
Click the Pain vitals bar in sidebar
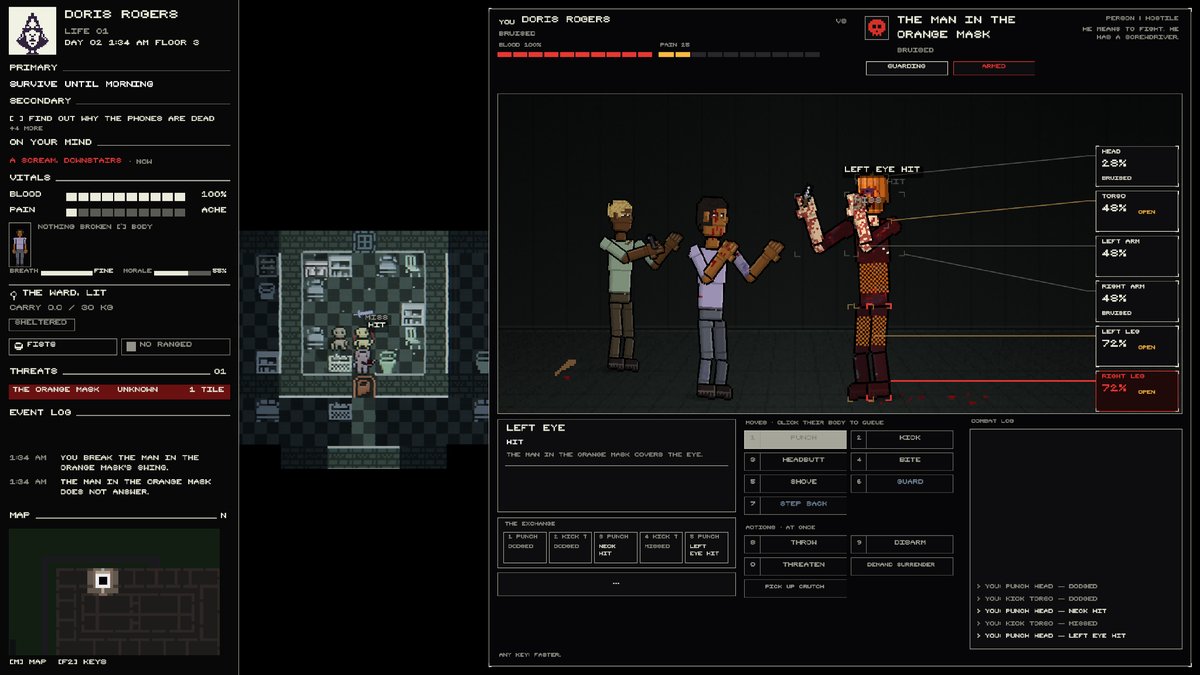point(125,212)
